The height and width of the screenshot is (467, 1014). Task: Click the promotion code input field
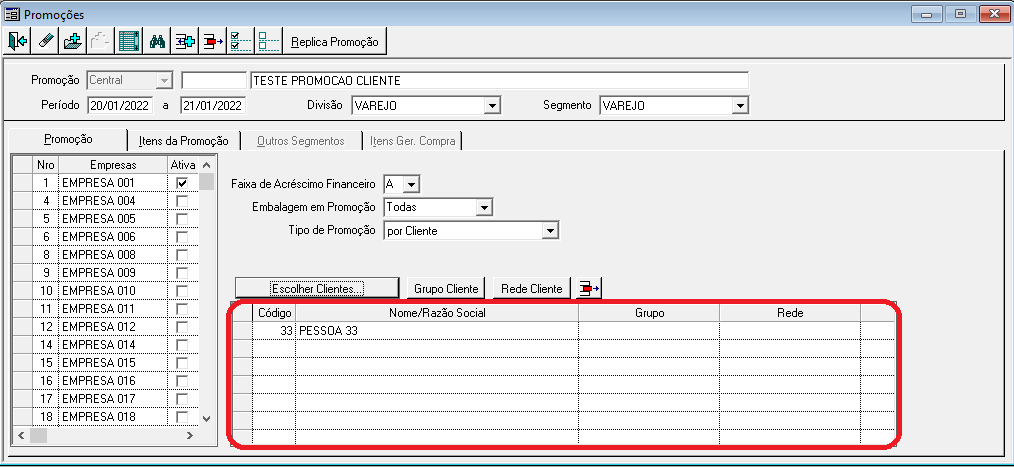pyautogui.click(x=214, y=81)
